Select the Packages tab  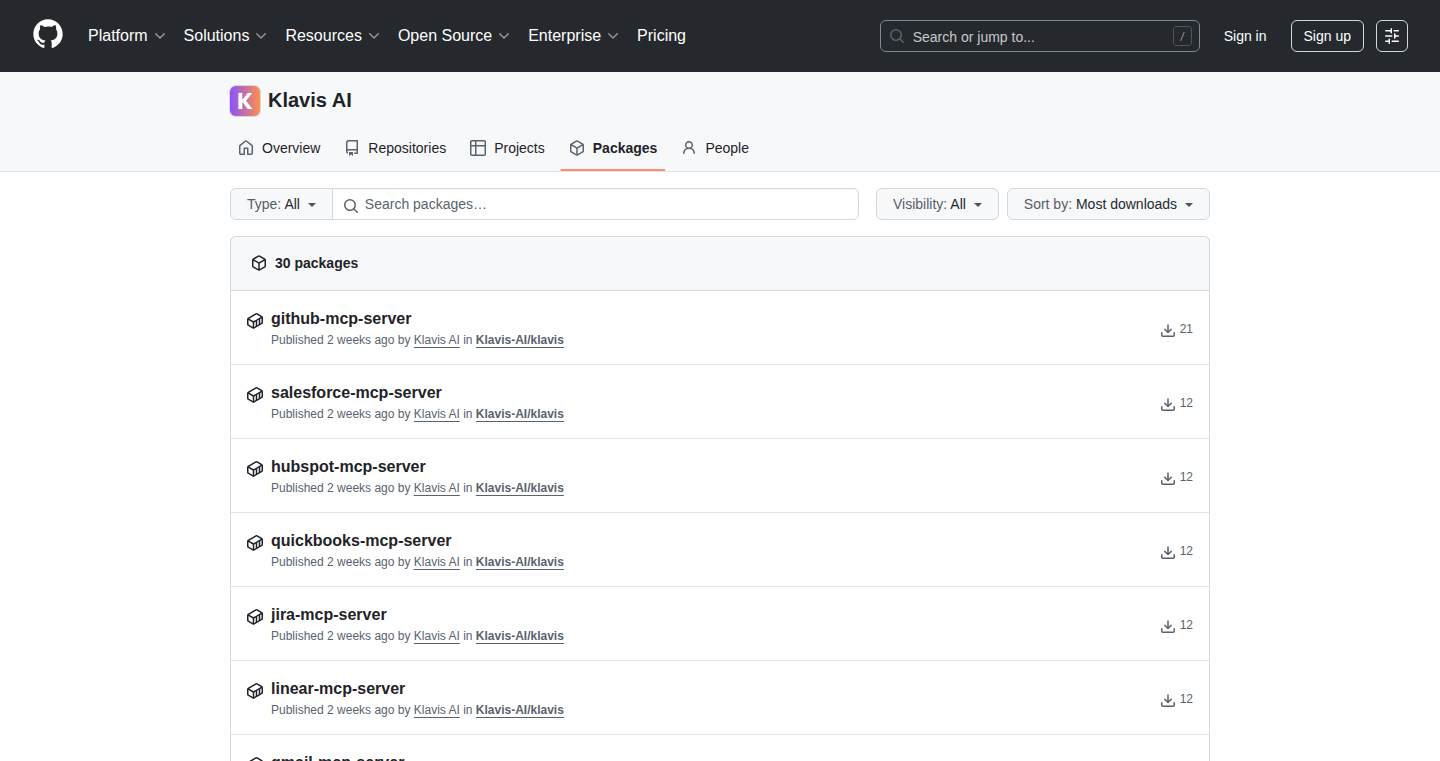(613, 148)
